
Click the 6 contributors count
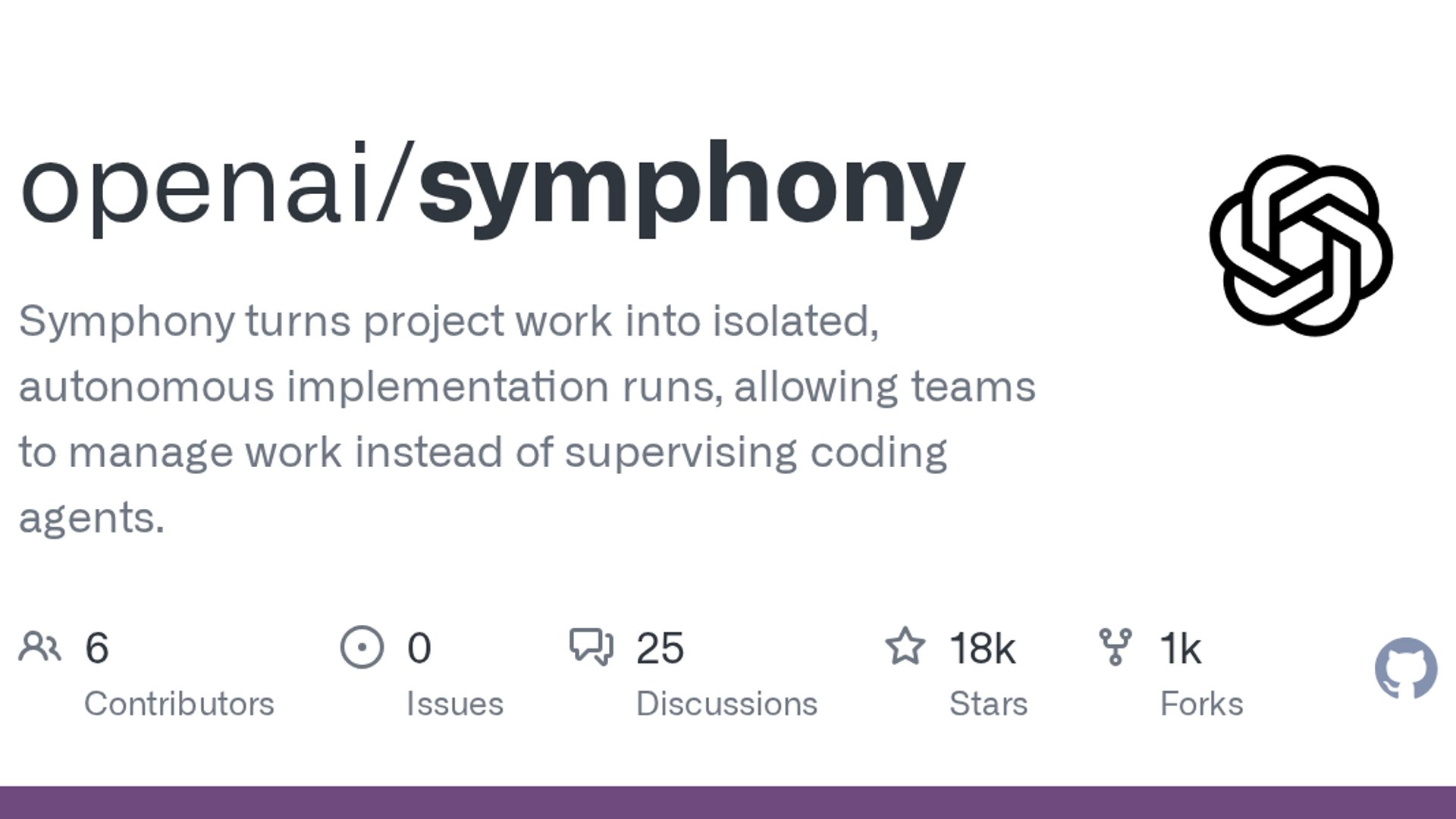[x=97, y=648]
